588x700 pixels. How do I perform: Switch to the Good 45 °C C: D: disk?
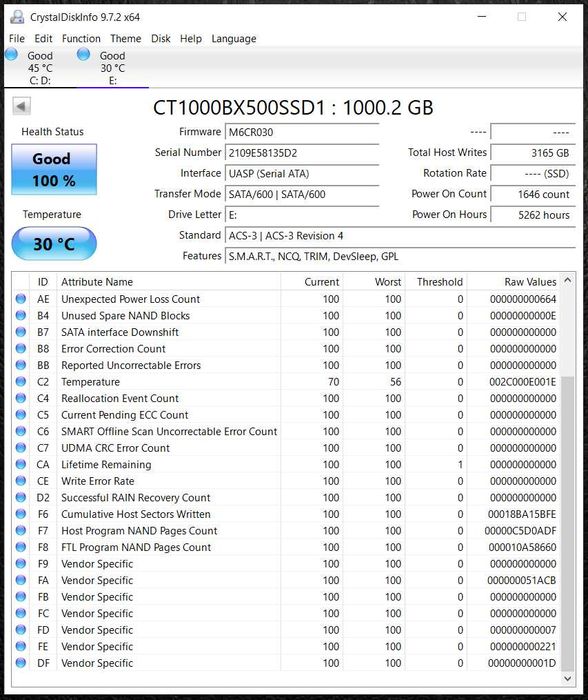40,68
